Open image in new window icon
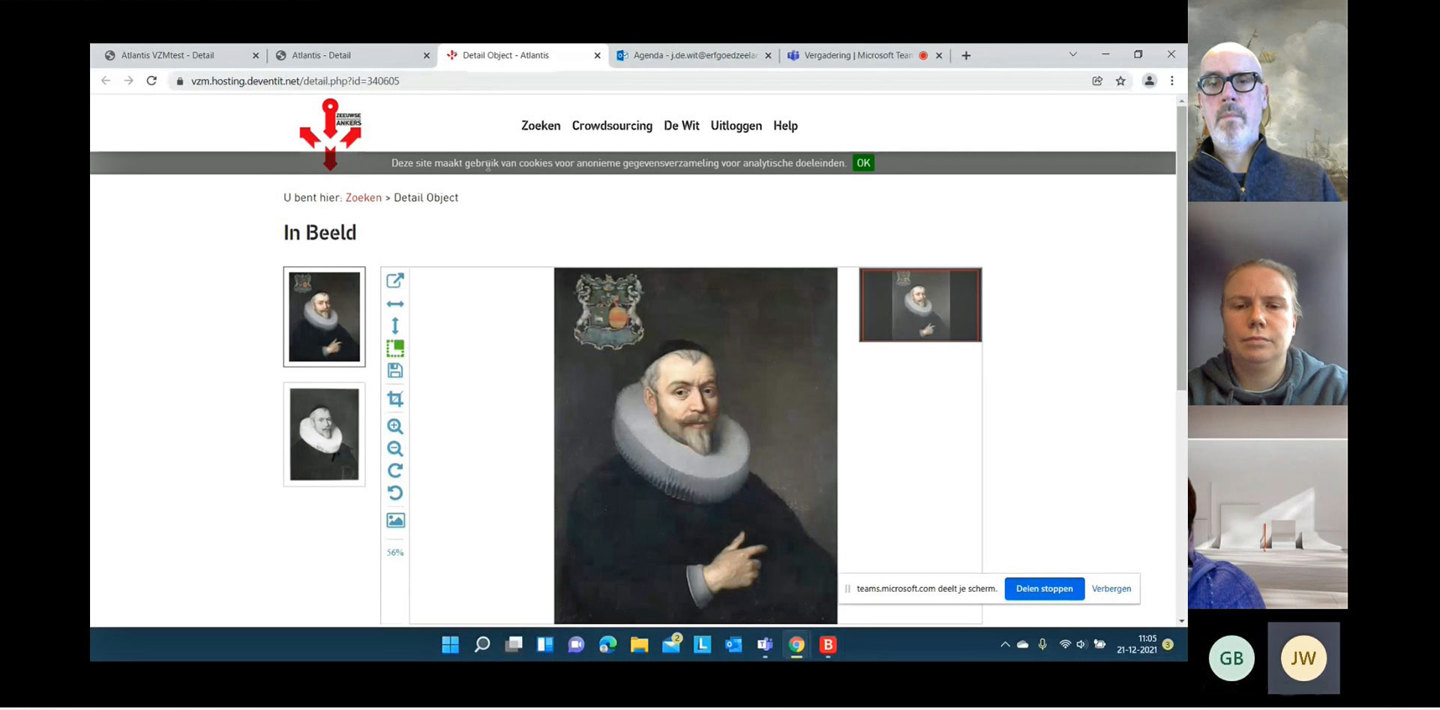Image resolution: width=1440 pixels, height=710 pixels. pyautogui.click(x=395, y=281)
